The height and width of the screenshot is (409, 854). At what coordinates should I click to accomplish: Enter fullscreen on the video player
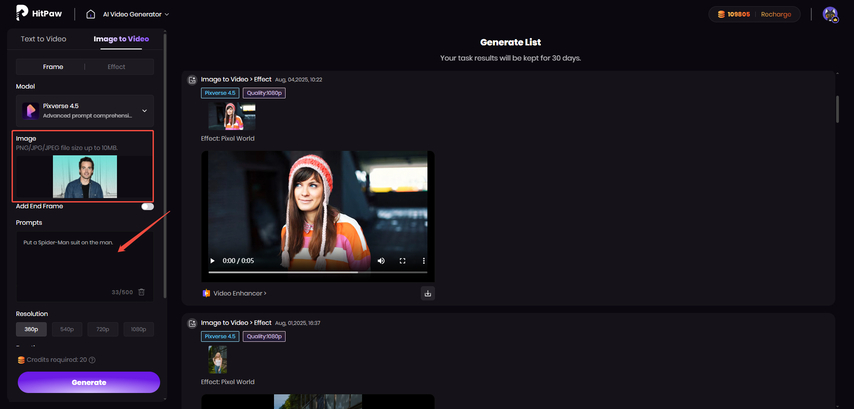(403, 261)
